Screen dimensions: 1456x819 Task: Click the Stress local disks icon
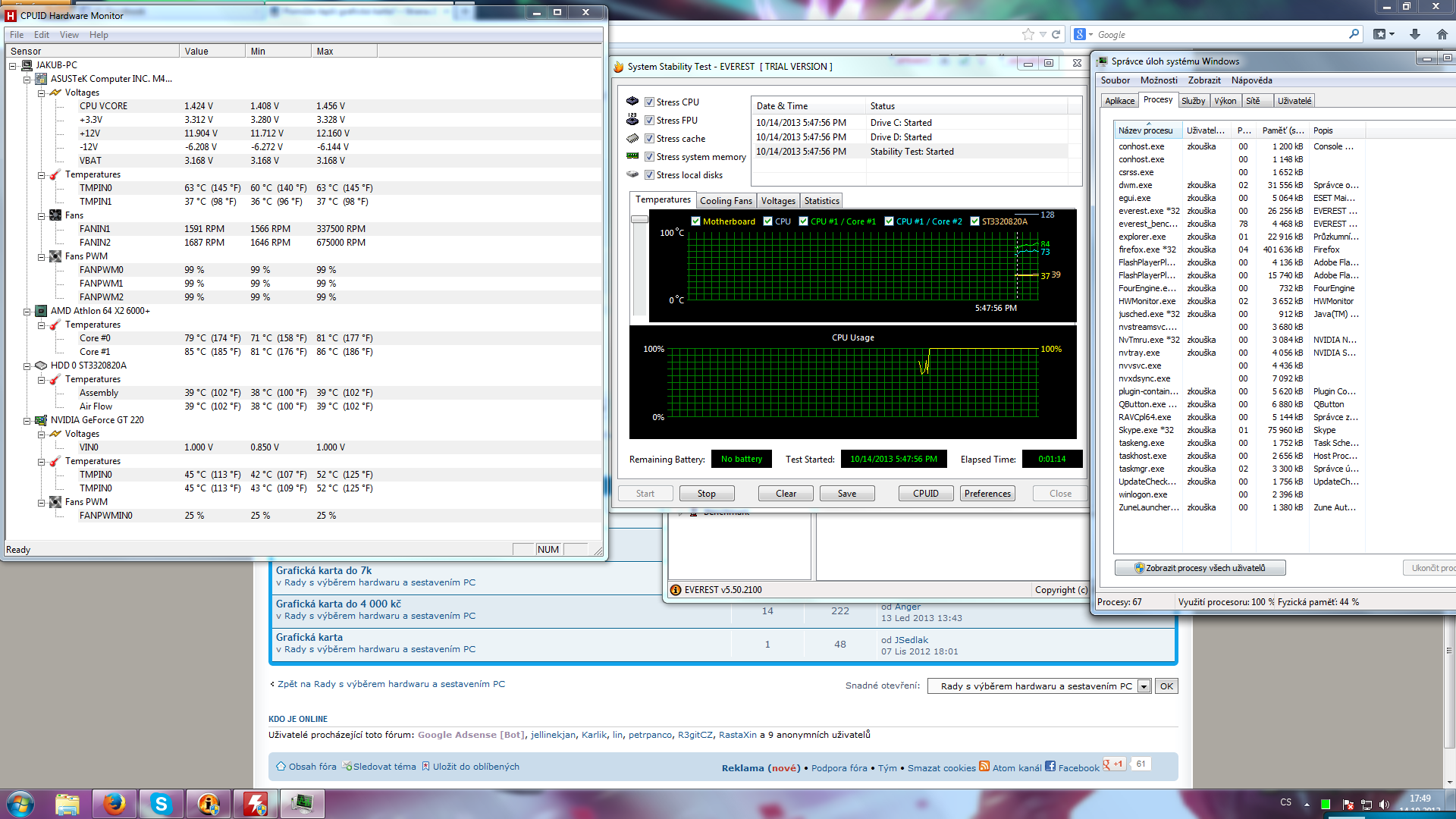tap(632, 174)
